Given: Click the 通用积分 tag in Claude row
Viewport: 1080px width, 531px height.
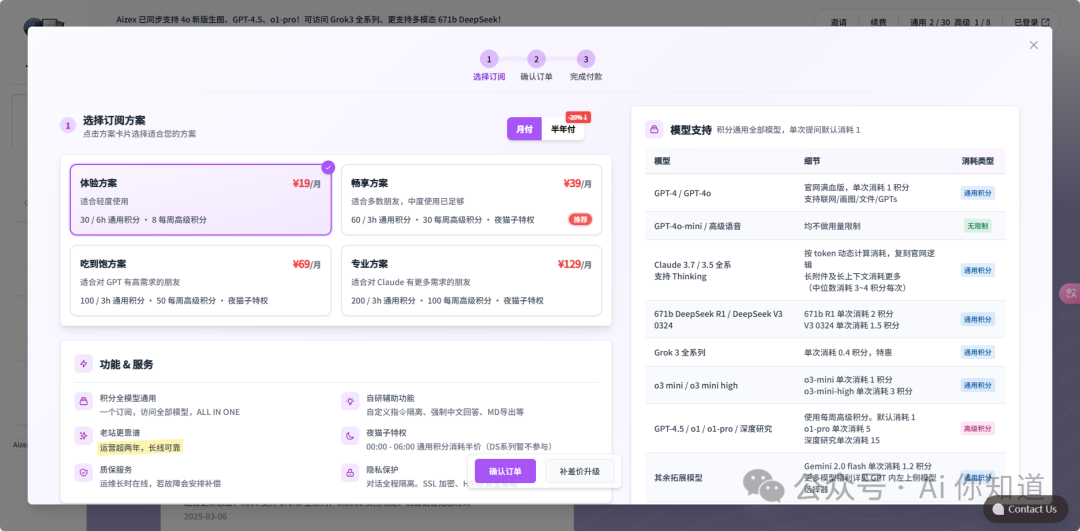Looking at the screenshot, I should point(977,270).
